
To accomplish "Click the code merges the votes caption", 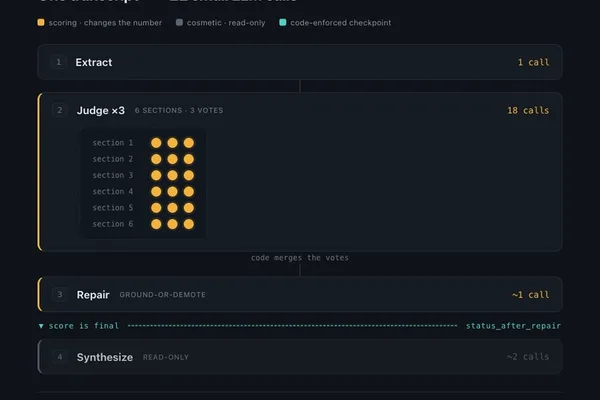I will click(x=300, y=258).
